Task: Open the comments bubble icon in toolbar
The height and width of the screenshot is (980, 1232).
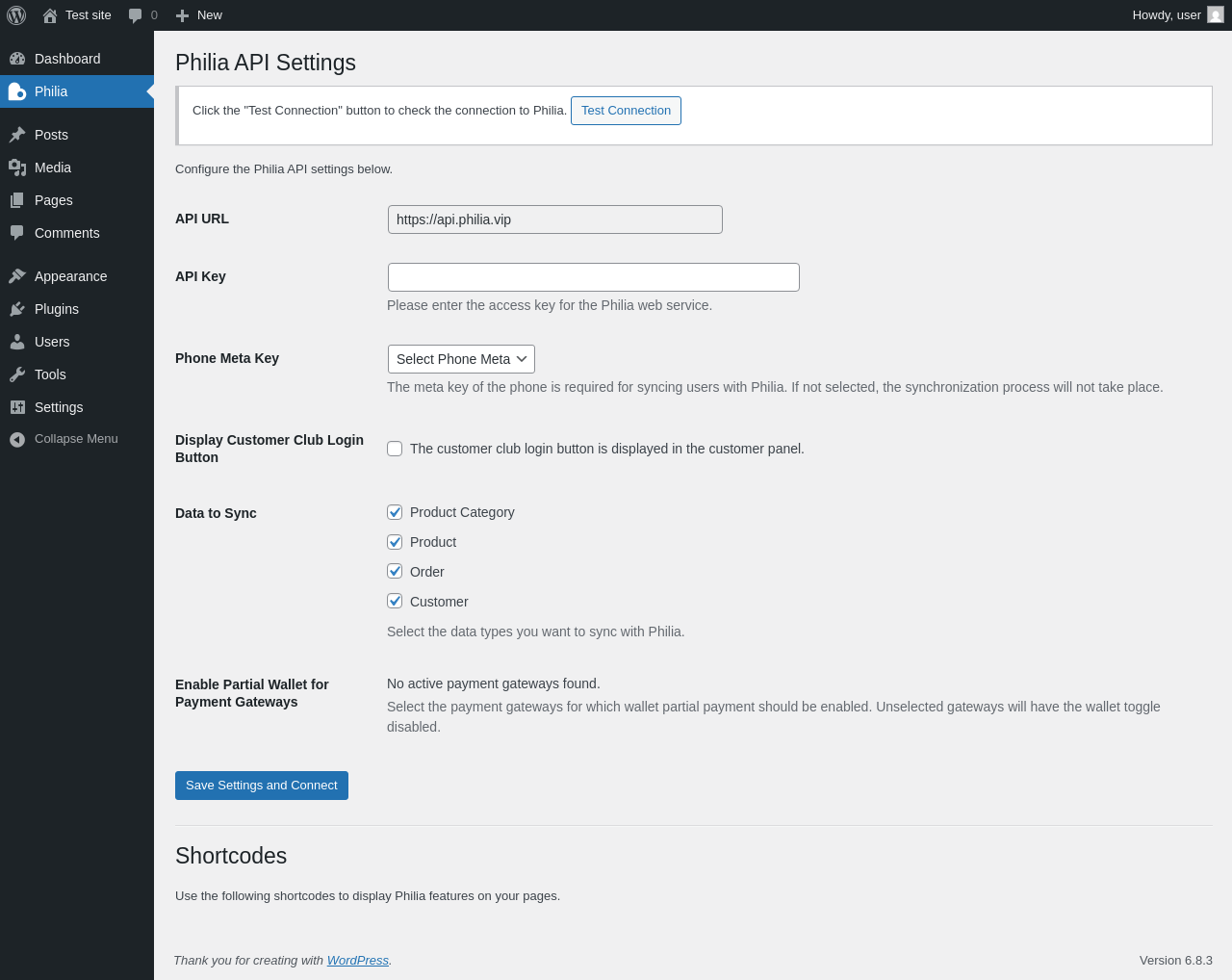Action: [x=135, y=15]
